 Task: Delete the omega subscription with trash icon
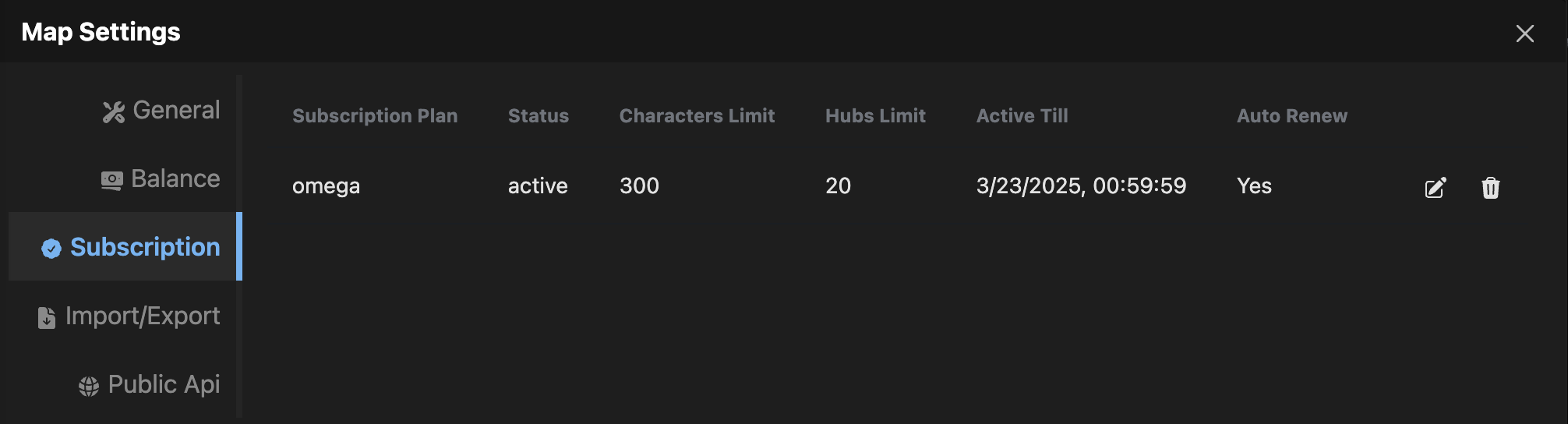pyautogui.click(x=1490, y=188)
